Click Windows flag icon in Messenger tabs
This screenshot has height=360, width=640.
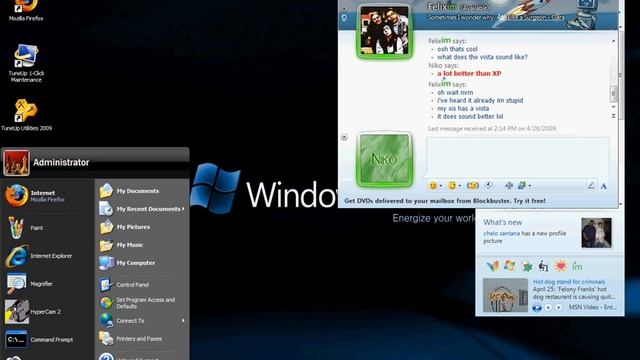(x=509, y=266)
